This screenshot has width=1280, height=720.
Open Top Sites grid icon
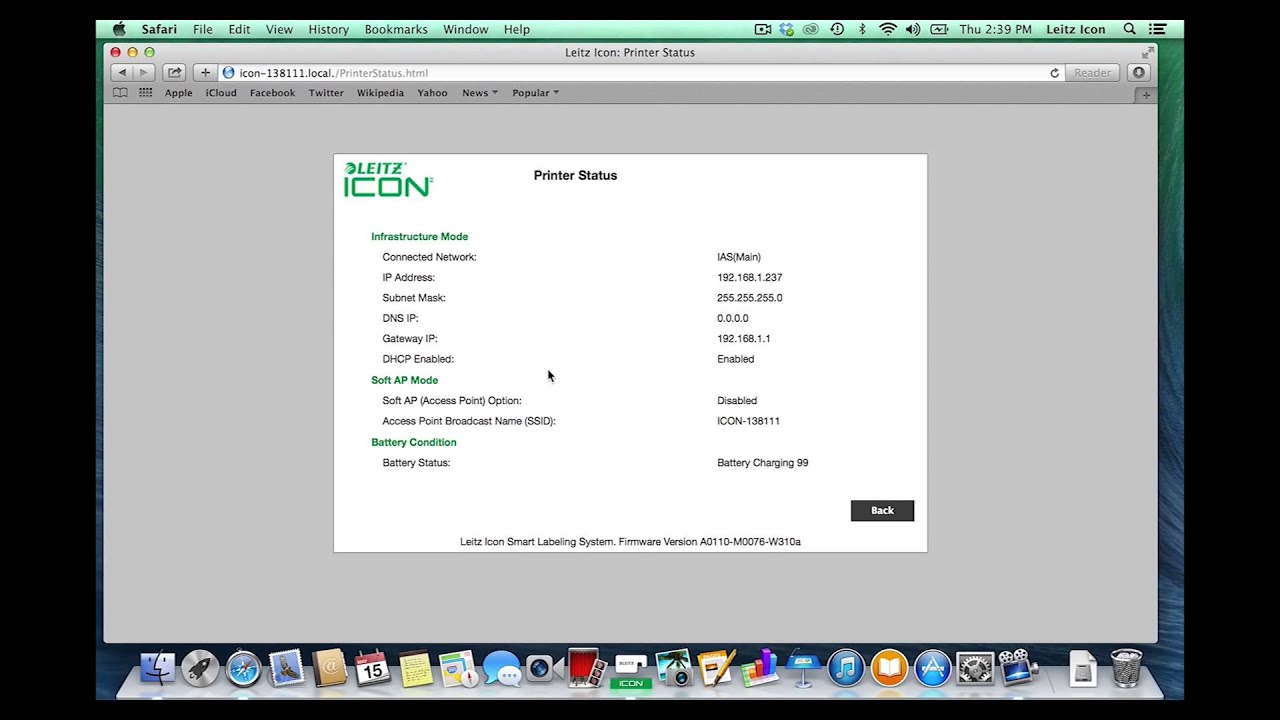pyautogui.click(x=146, y=93)
